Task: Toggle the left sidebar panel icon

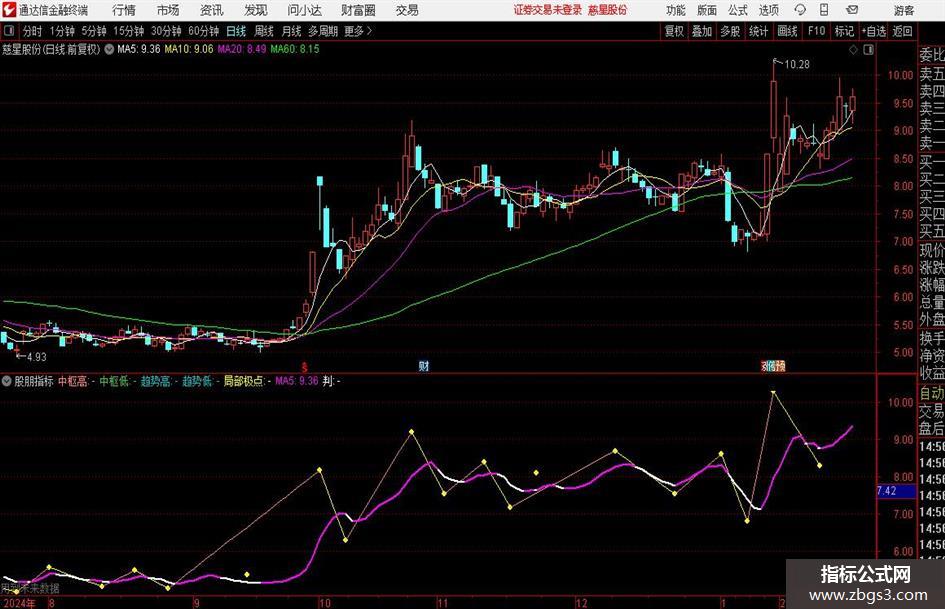Action: [8, 31]
